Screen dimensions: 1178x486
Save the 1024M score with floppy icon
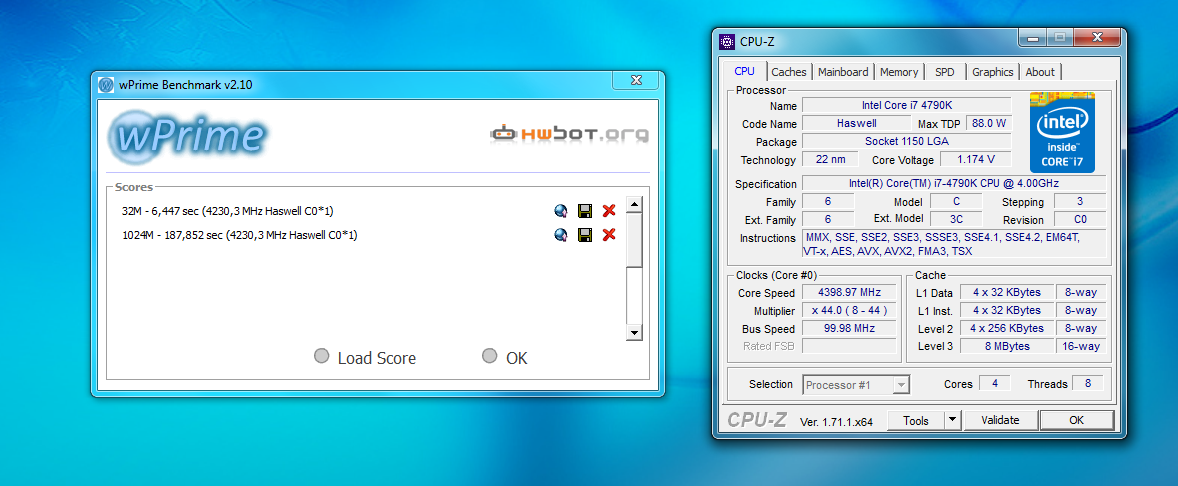coord(584,235)
